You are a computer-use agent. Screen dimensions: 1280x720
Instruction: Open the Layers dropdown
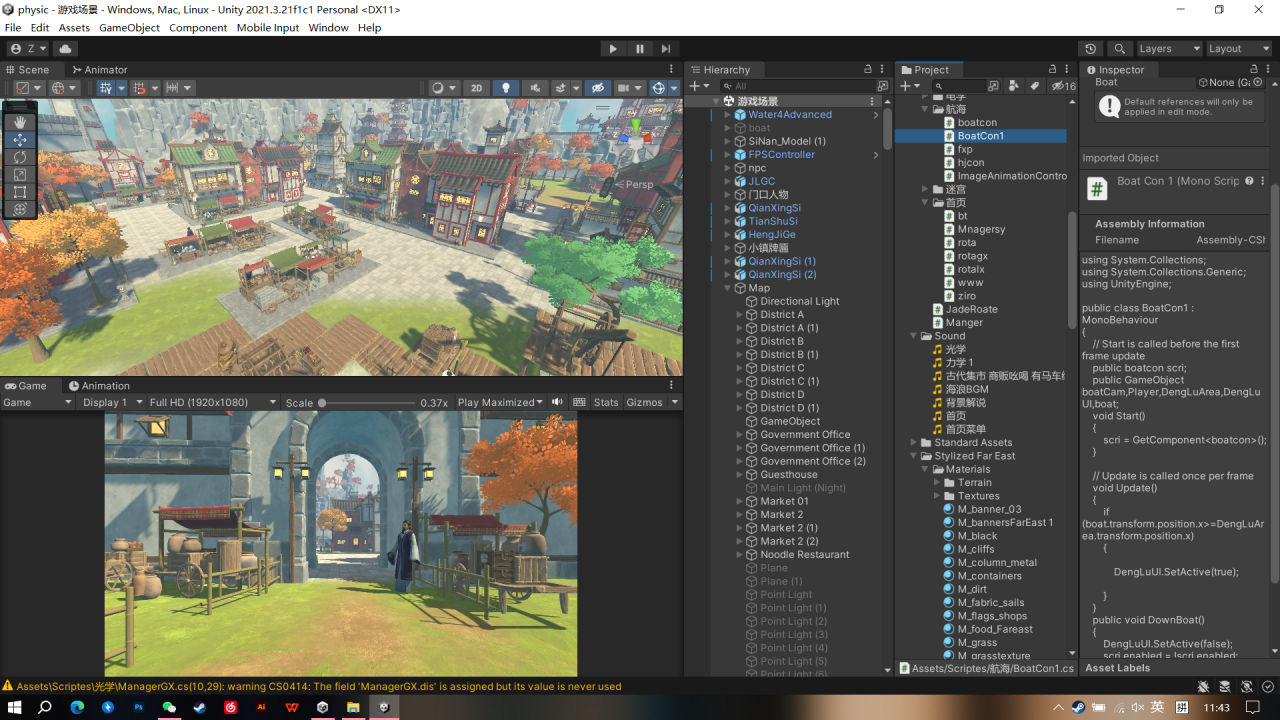[1168, 48]
